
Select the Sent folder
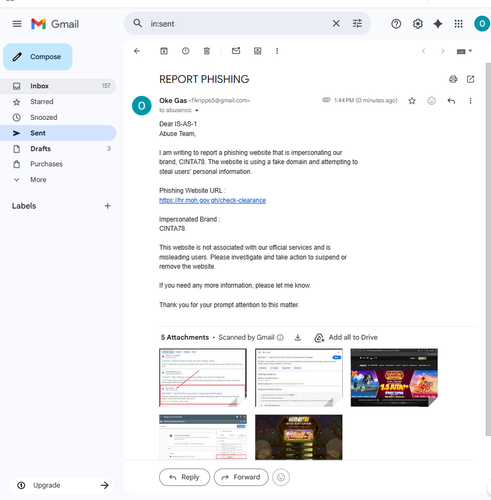tap(58, 133)
